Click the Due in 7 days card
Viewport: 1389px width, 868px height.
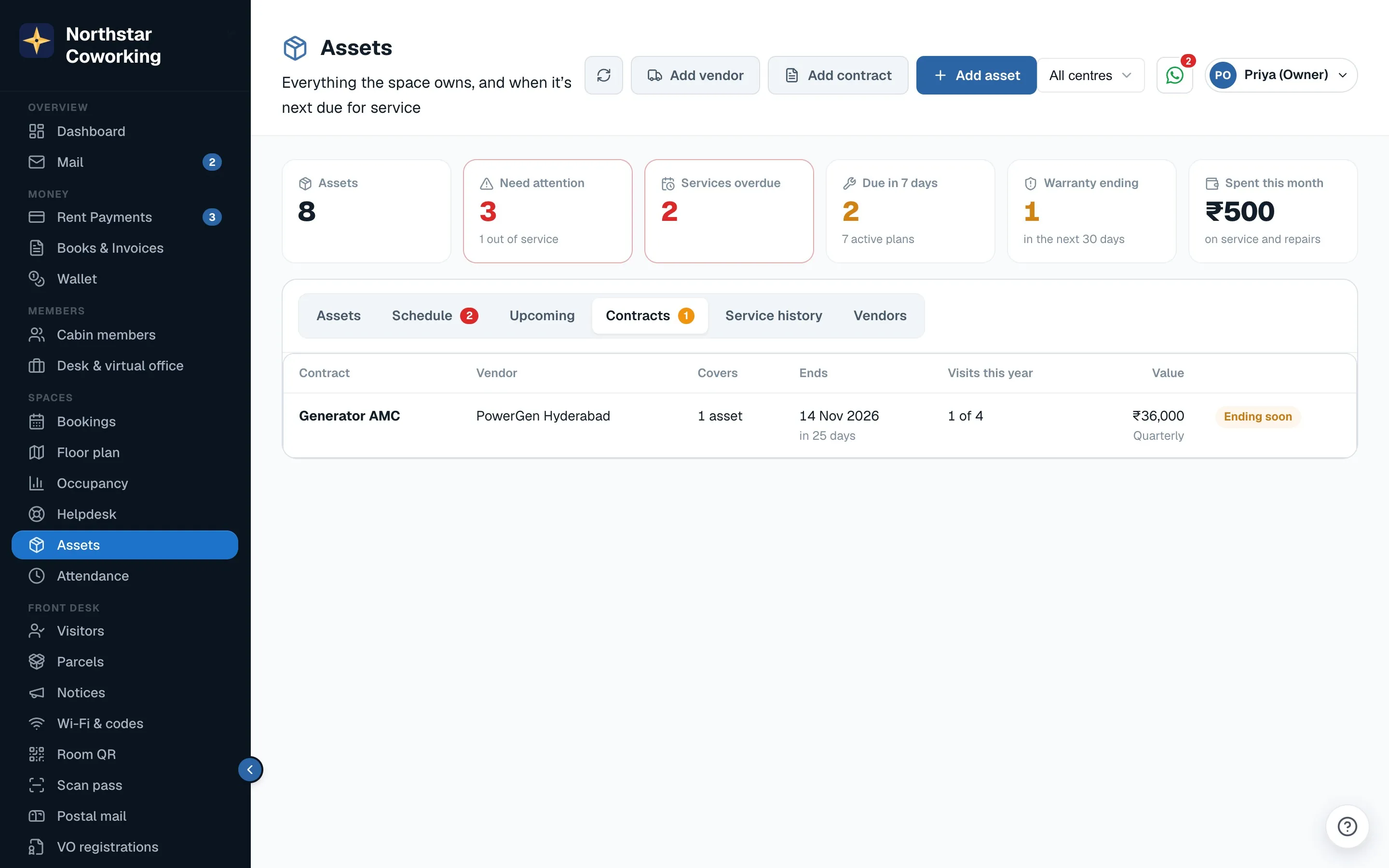[x=910, y=211]
